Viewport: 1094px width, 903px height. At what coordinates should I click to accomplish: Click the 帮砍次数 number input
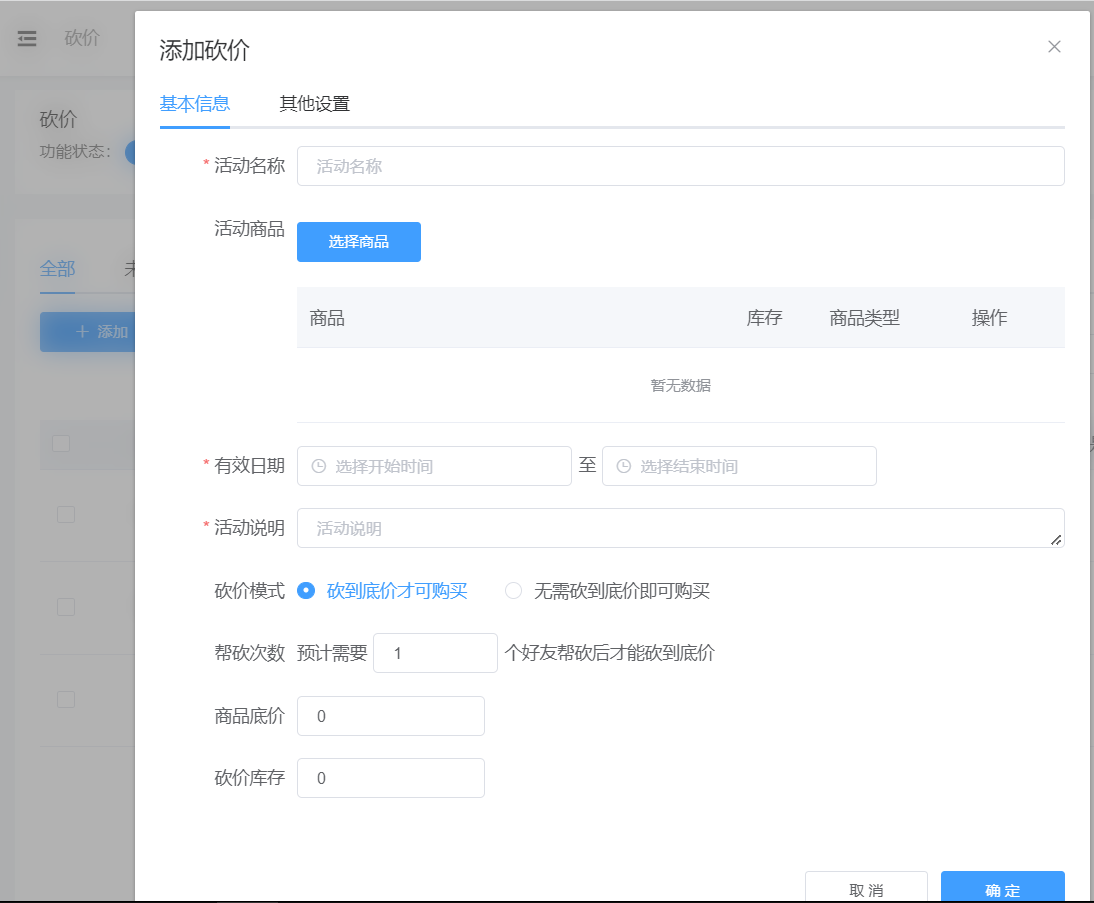pos(435,653)
